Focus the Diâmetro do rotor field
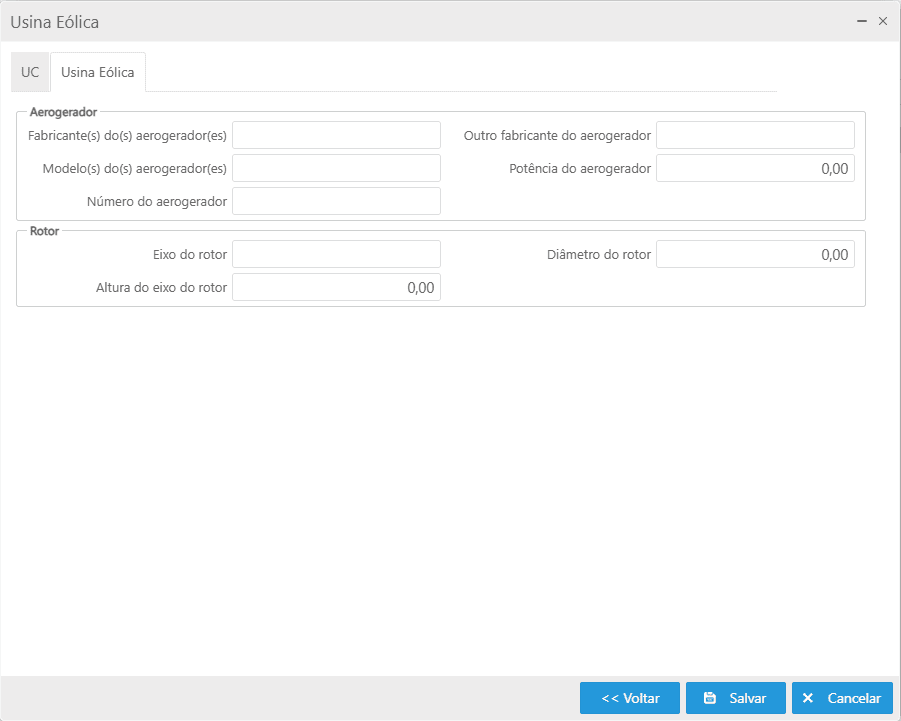 coord(755,254)
